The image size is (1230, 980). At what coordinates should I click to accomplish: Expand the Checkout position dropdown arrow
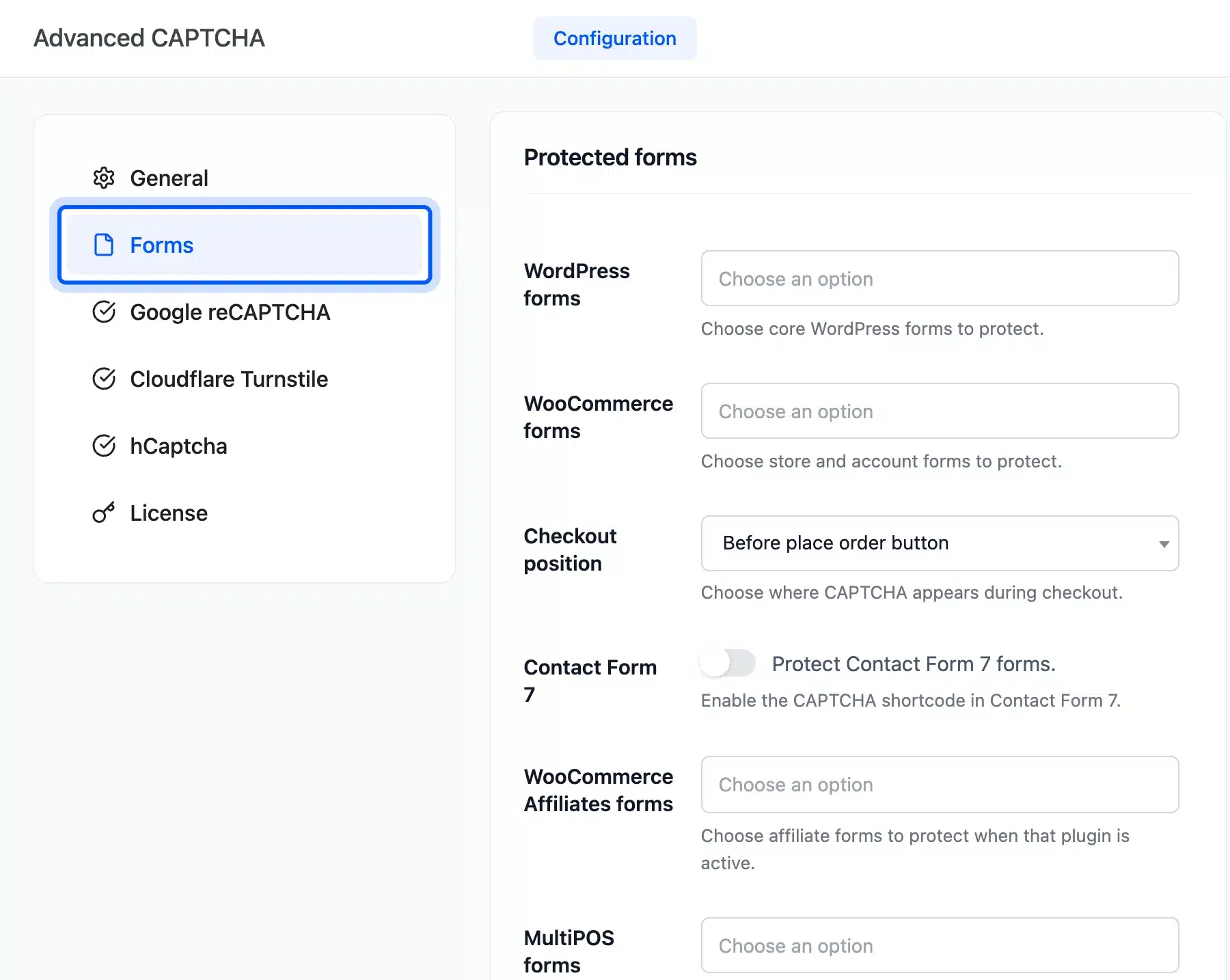coord(1164,544)
